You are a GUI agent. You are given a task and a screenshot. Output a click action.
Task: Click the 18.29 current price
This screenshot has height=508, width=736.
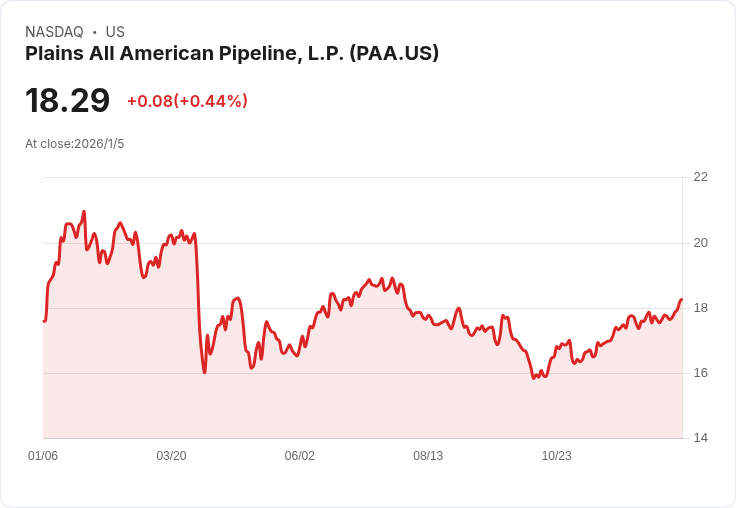(x=67, y=101)
